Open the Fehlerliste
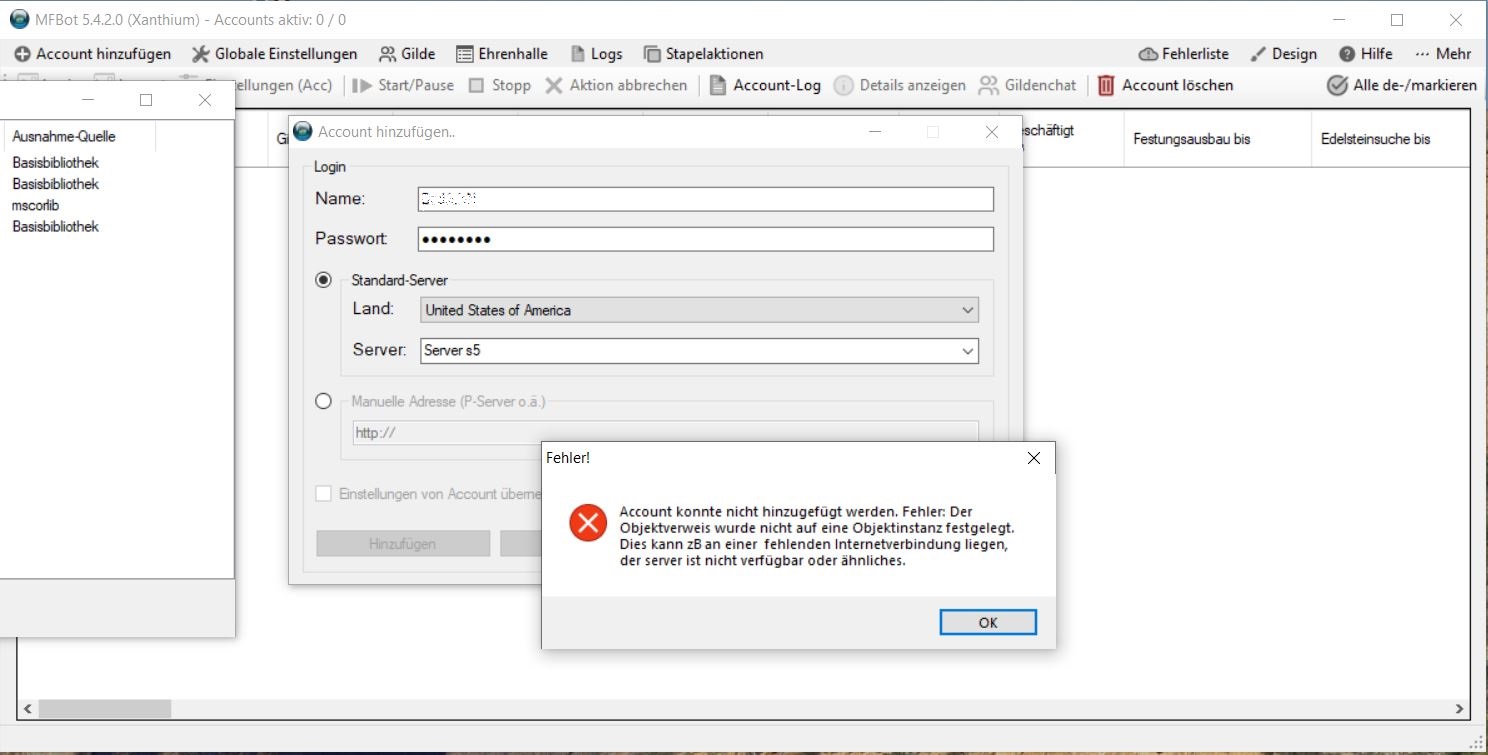 pos(1183,54)
